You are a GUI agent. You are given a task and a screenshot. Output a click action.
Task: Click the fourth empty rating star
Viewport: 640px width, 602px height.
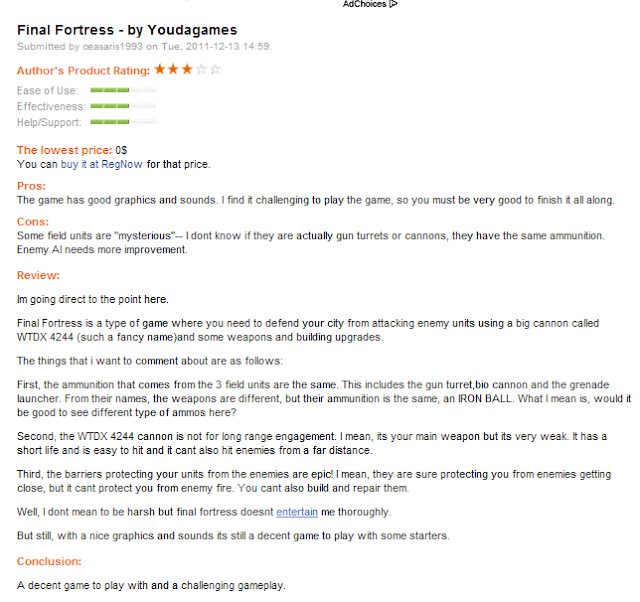pyautogui.click(x=201, y=69)
